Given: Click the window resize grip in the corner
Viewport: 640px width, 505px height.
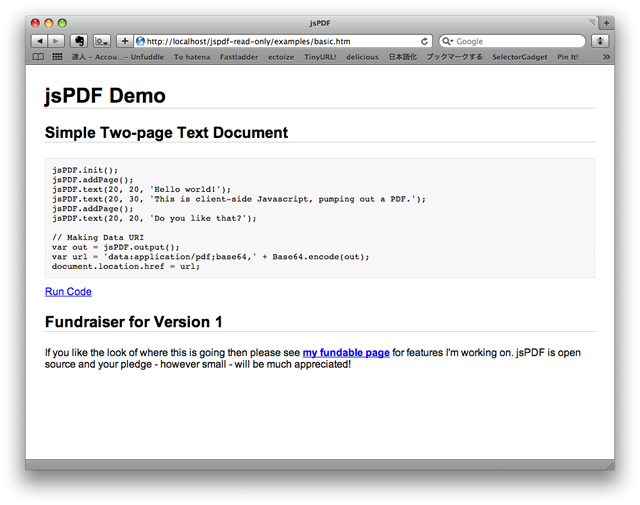Looking at the screenshot, I should coord(610,465).
